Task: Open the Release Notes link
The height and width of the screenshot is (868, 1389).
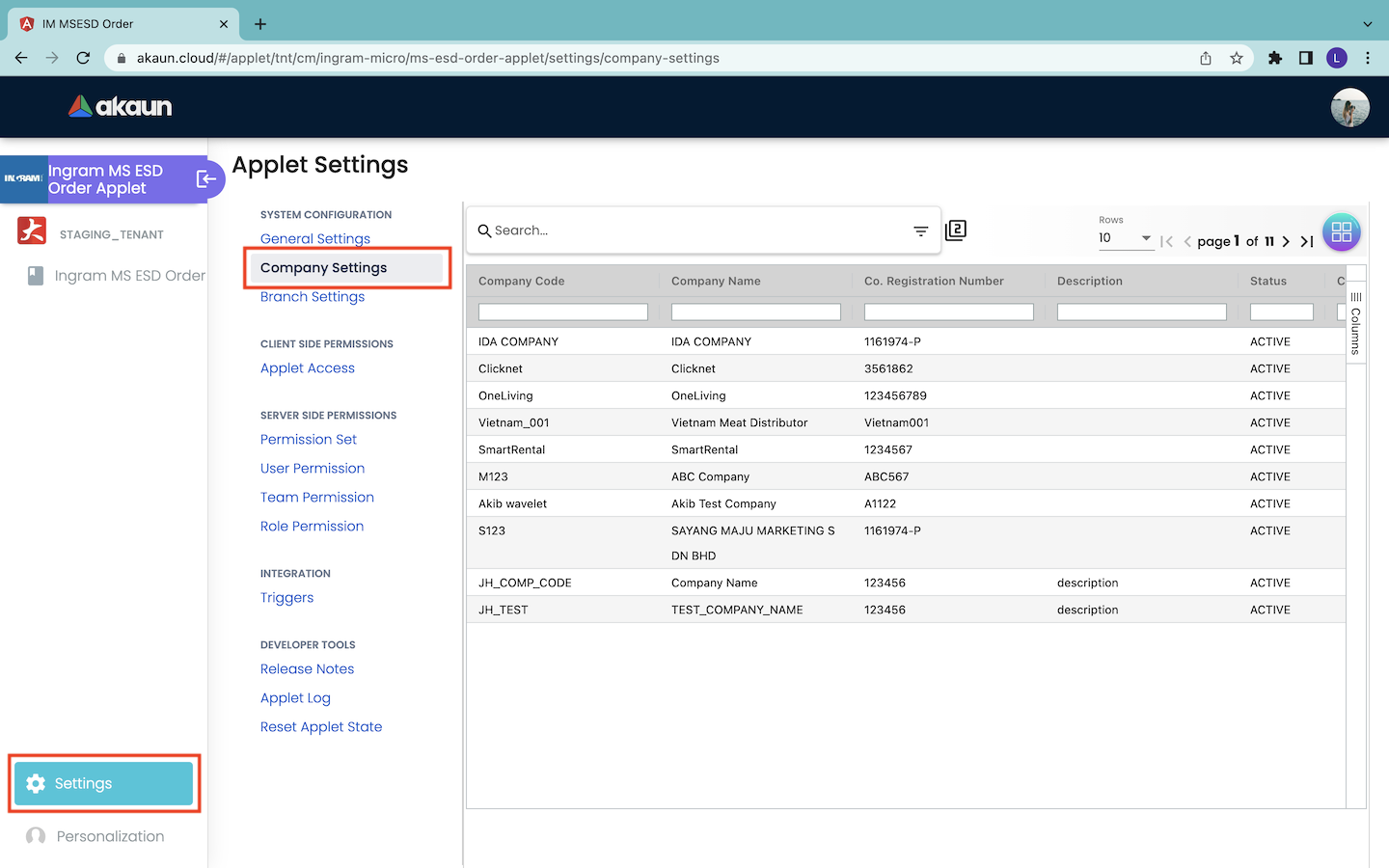Action: click(x=307, y=669)
